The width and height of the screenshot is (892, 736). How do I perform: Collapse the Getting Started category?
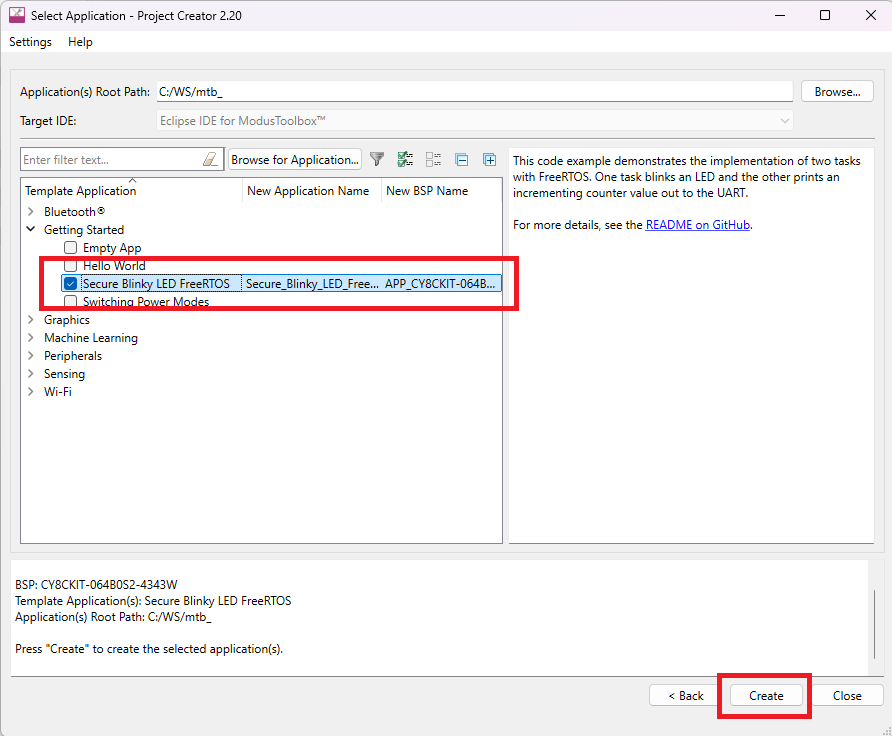point(31,230)
